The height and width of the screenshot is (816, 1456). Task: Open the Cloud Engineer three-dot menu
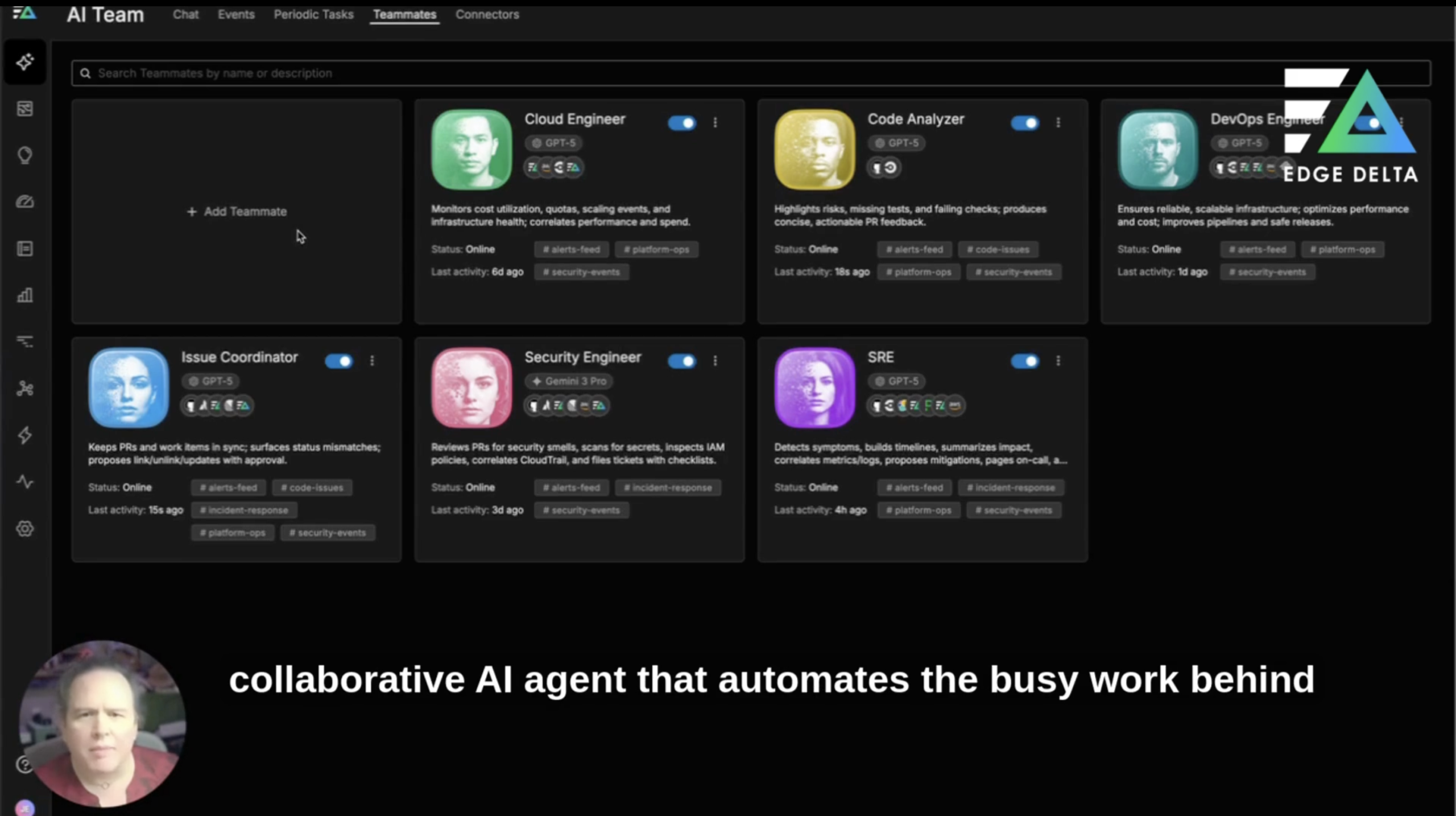click(715, 122)
